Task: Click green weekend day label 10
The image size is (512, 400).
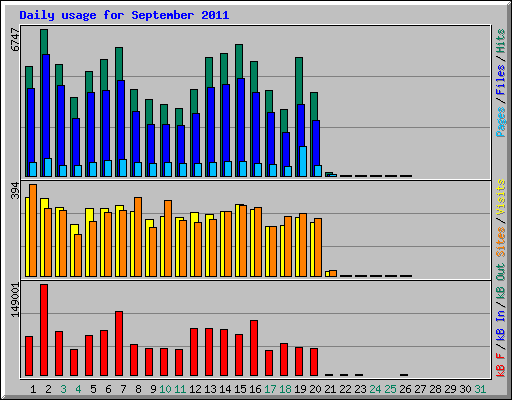Action: [x=165, y=389]
